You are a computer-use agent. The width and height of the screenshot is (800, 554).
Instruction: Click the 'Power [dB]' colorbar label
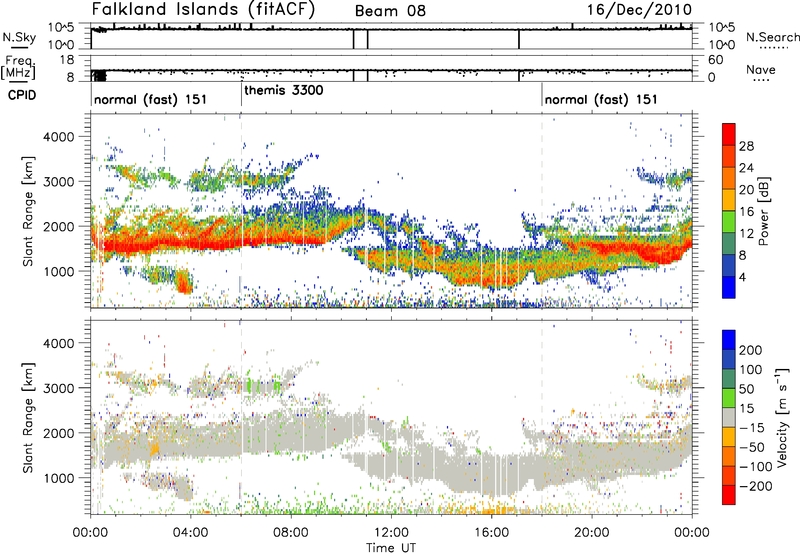[x=763, y=211]
